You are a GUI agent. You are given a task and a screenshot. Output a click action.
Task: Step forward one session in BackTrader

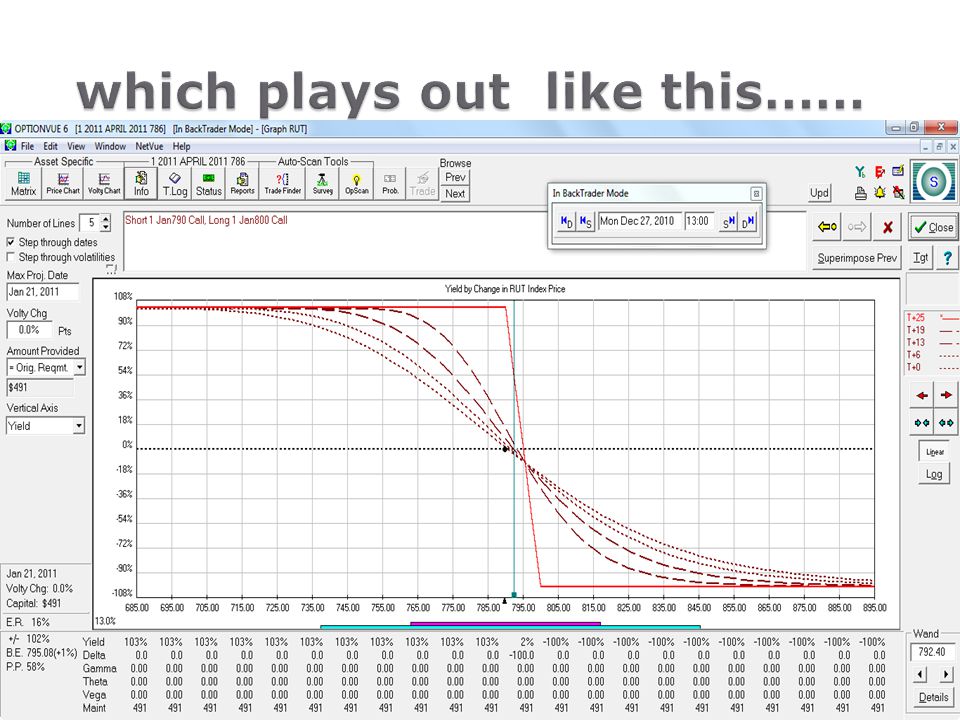point(728,222)
